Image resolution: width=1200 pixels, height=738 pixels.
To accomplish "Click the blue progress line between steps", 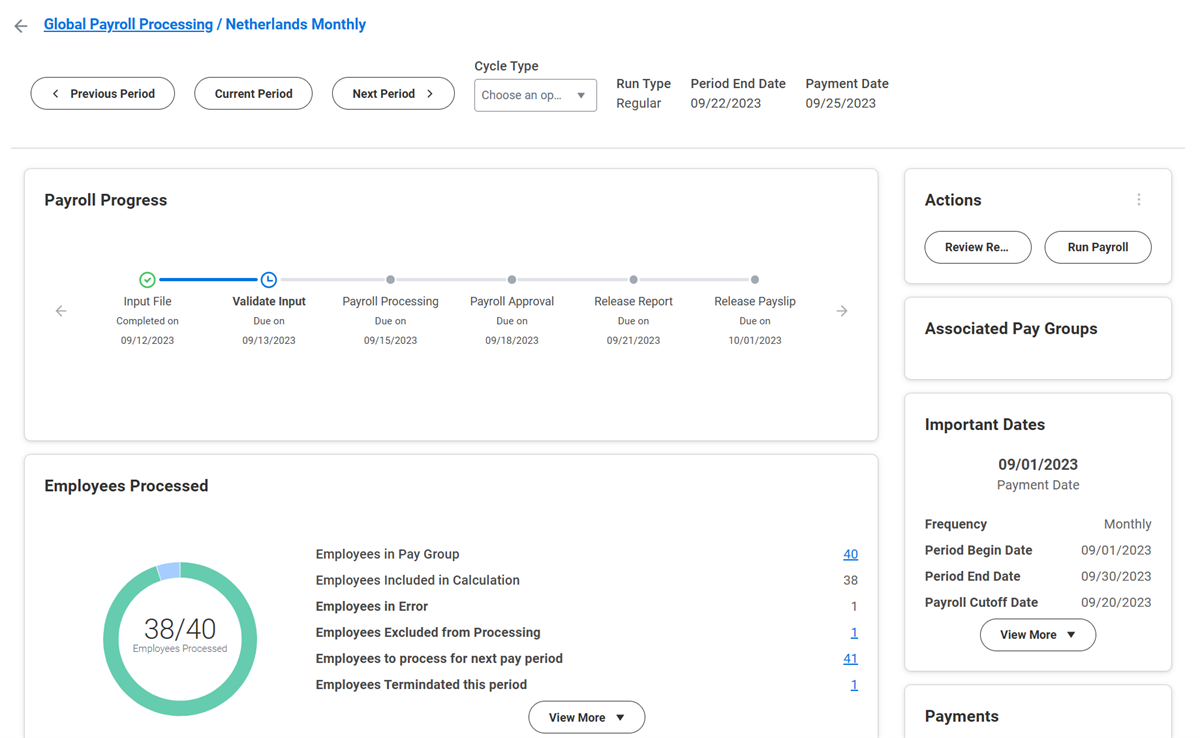I will (x=208, y=280).
